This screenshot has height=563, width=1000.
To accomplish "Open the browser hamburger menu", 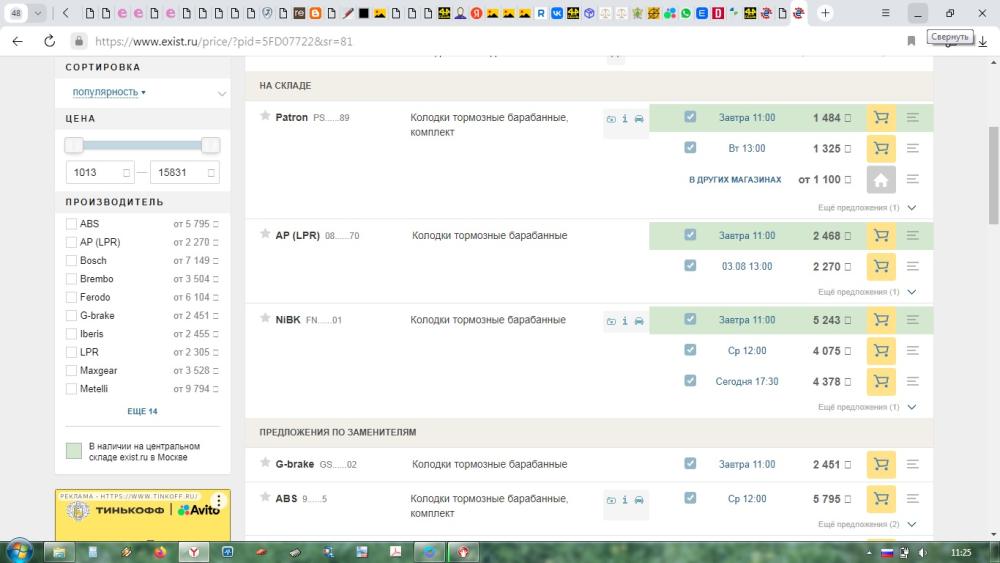I will [885, 13].
